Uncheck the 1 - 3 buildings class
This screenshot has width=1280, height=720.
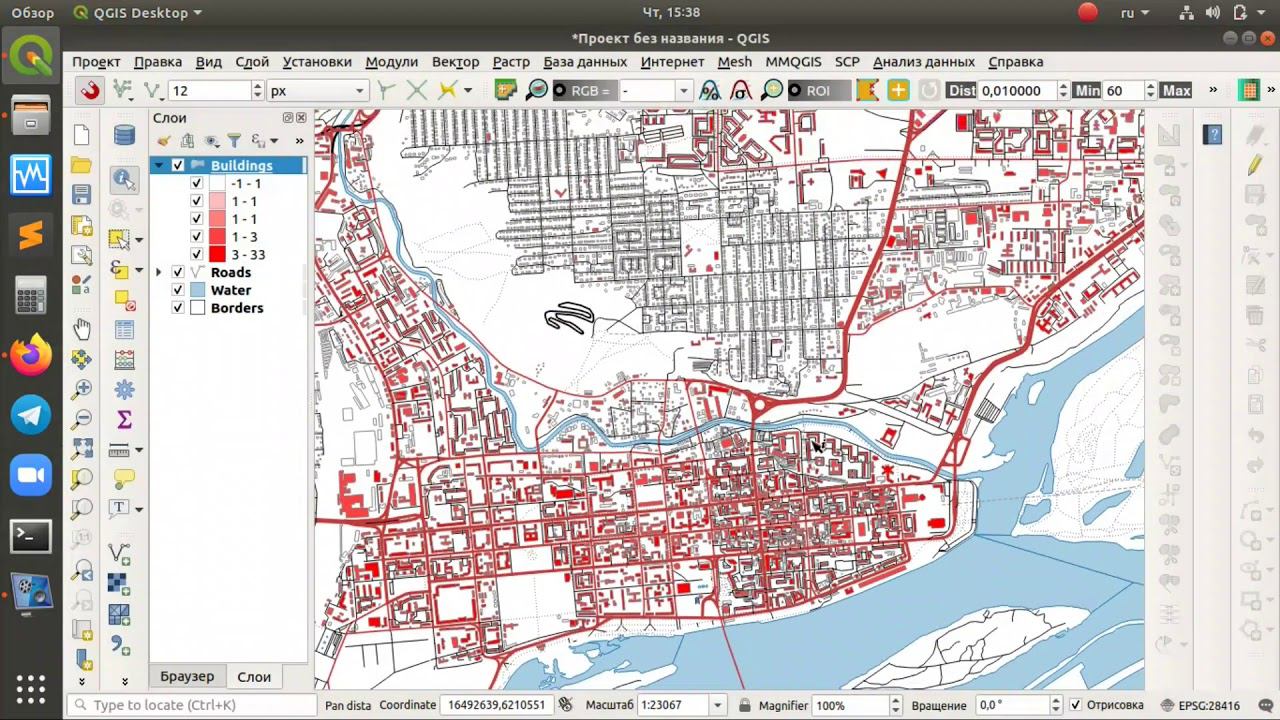click(x=196, y=237)
